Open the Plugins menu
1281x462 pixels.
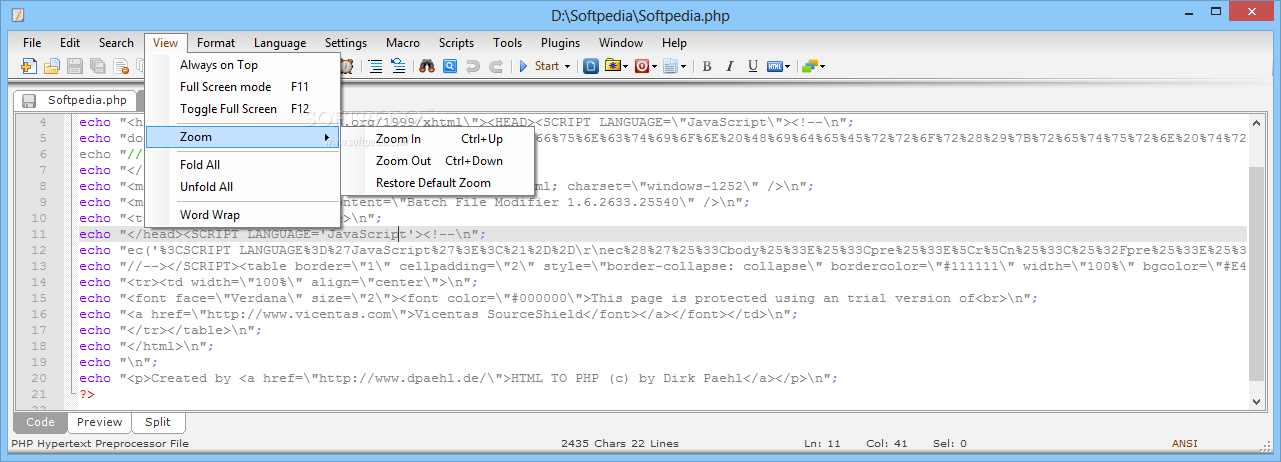click(560, 43)
